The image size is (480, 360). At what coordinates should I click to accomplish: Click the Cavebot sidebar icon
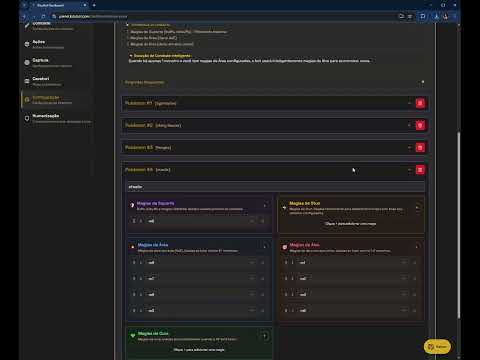[x=27, y=81]
